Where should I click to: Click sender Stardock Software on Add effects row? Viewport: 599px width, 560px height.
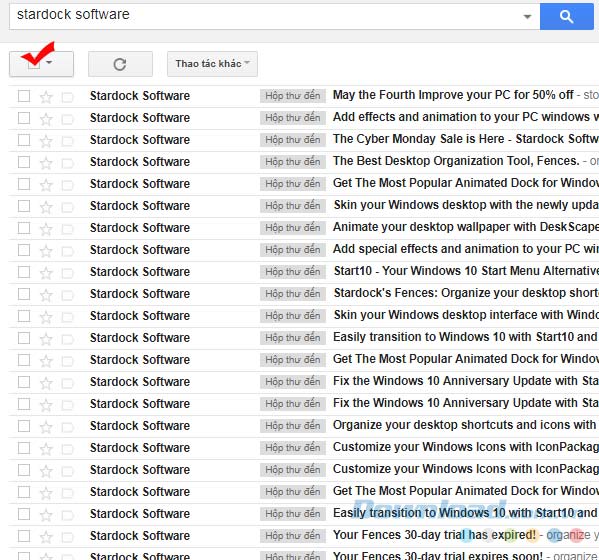(x=140, y=118)
